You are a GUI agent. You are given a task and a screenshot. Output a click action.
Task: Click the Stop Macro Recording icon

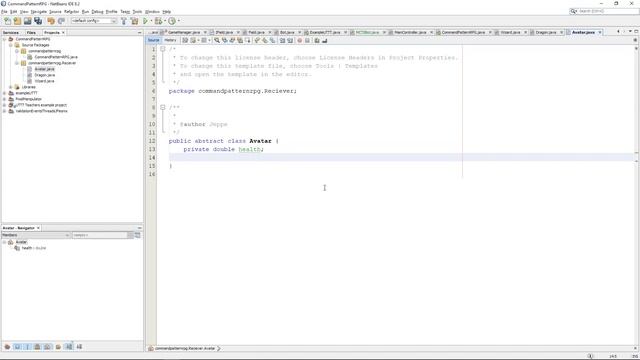click(307, 40)
